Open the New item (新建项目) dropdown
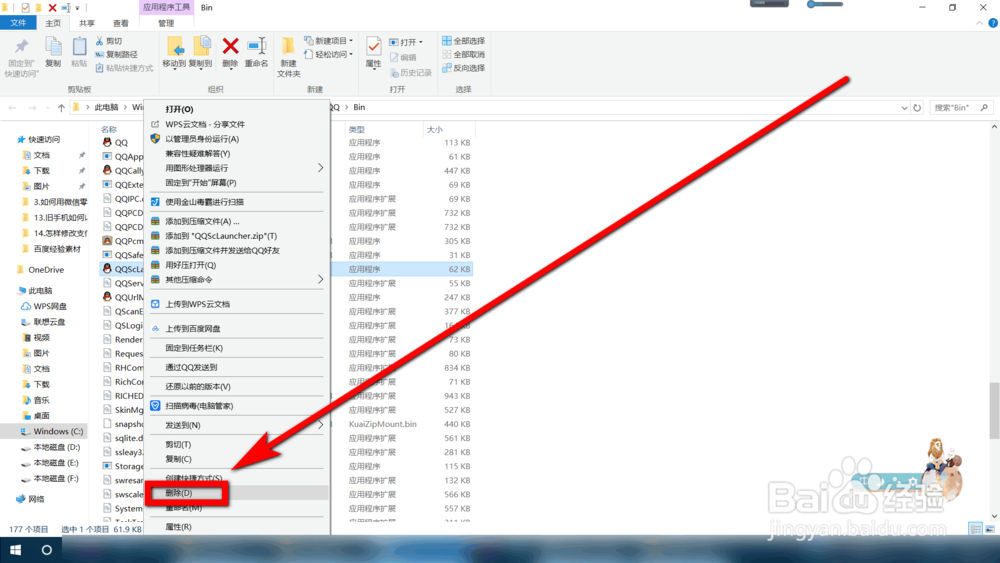Screen dimensions: 1000x563 [x=328, y=41]
